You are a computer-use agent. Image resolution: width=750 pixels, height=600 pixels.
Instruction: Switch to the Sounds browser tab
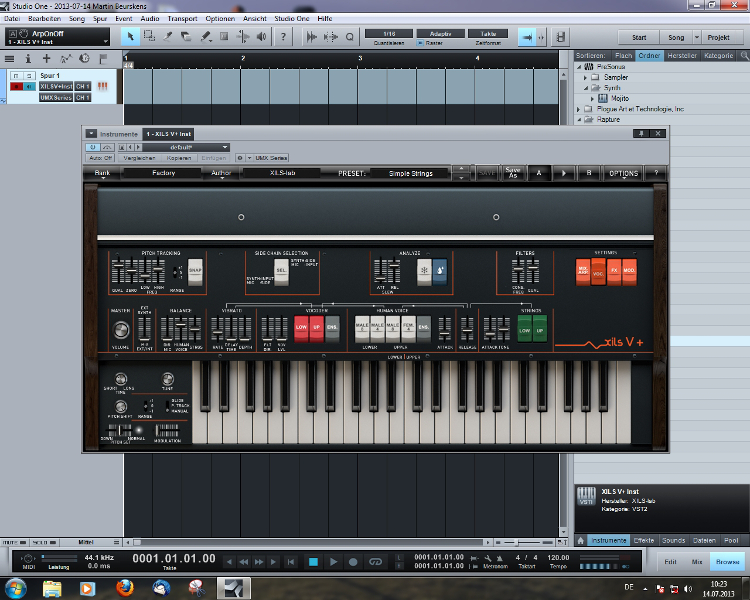pyautogui.click(x=673, y=540)
